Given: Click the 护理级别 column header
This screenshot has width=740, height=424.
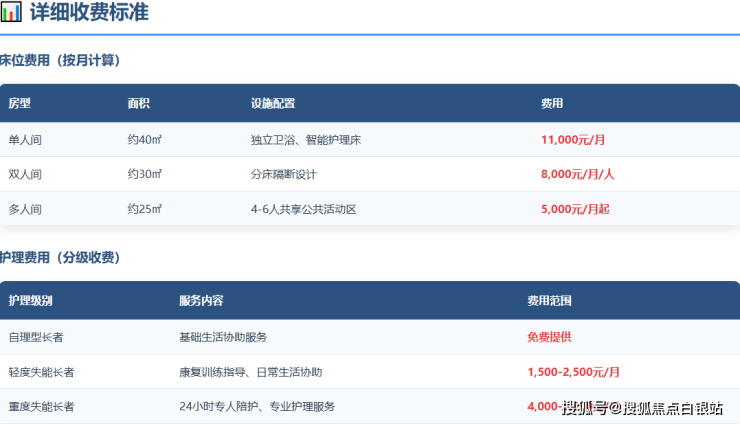Looking at the screenshot, I should click(31, 300).
